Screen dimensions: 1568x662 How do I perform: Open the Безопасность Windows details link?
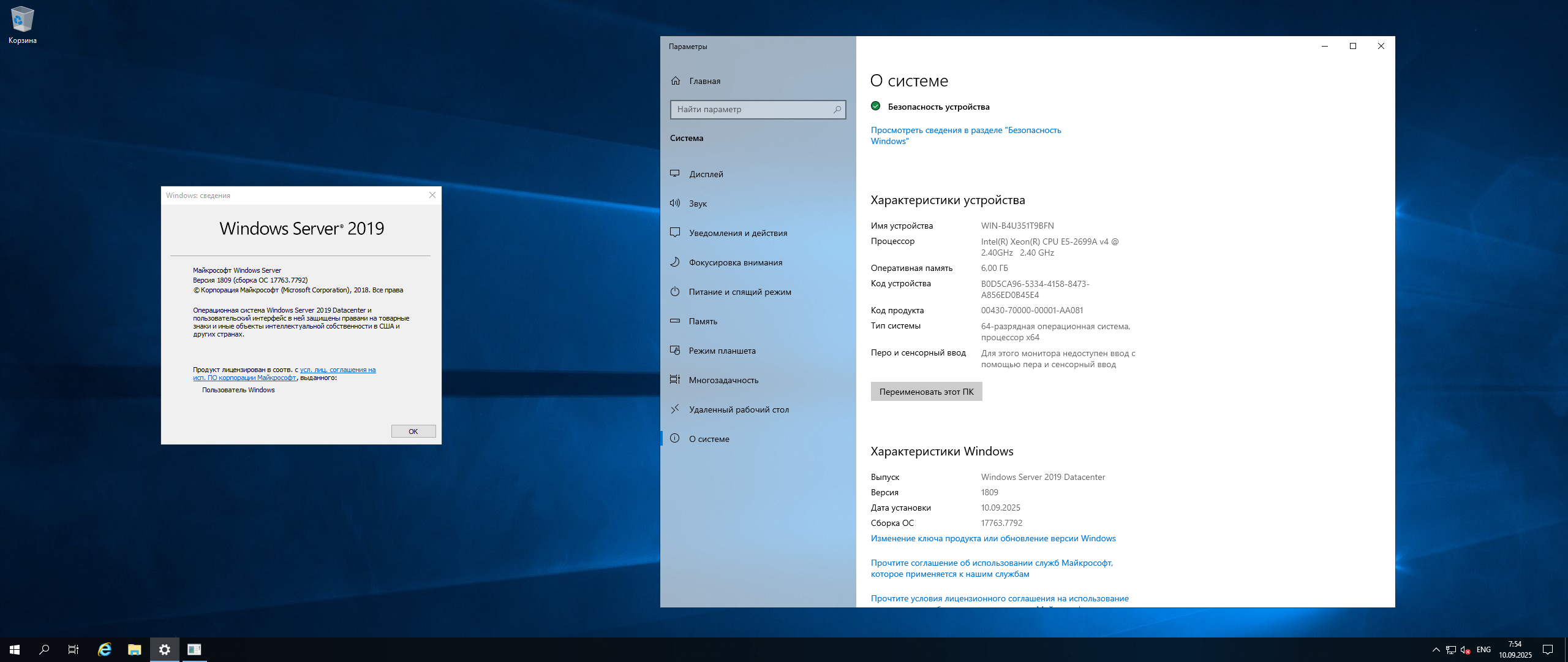click(966, 135)
